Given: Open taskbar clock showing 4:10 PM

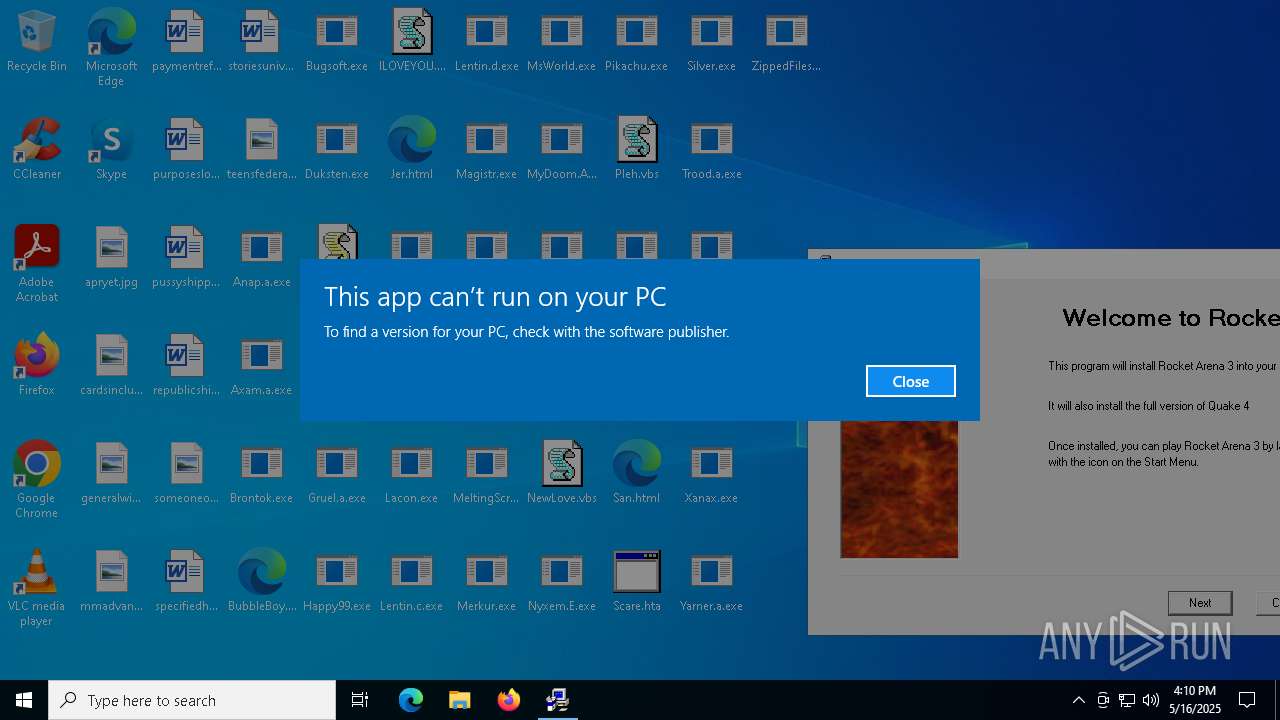Looking at the screenshot, I should pos(1196,700).
